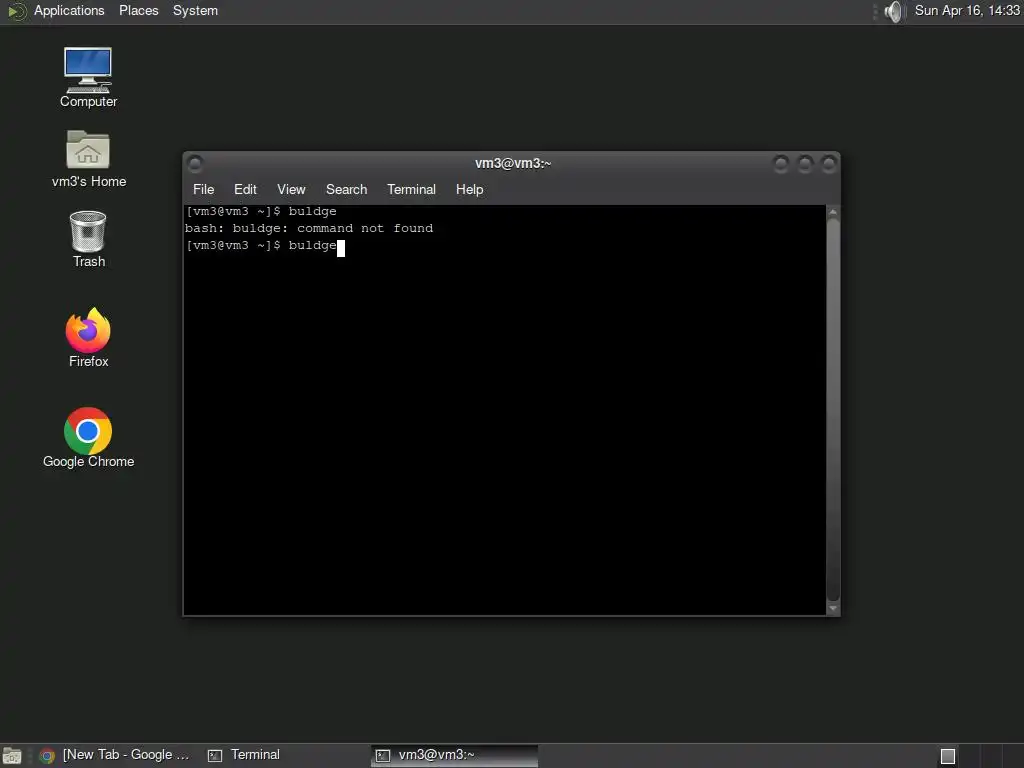Close the vm3@vm3:~ terminal window
The height and width of the screenshot is (768, 1024).
pyautogui.click(x=829, y=163)
